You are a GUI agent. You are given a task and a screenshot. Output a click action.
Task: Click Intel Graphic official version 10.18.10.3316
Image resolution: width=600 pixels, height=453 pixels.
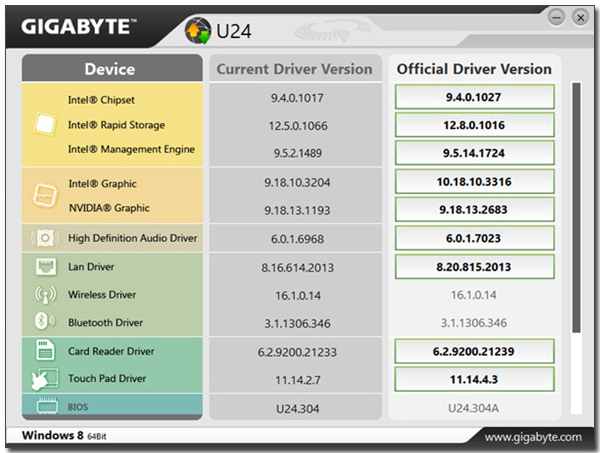(x=474, y=181)
